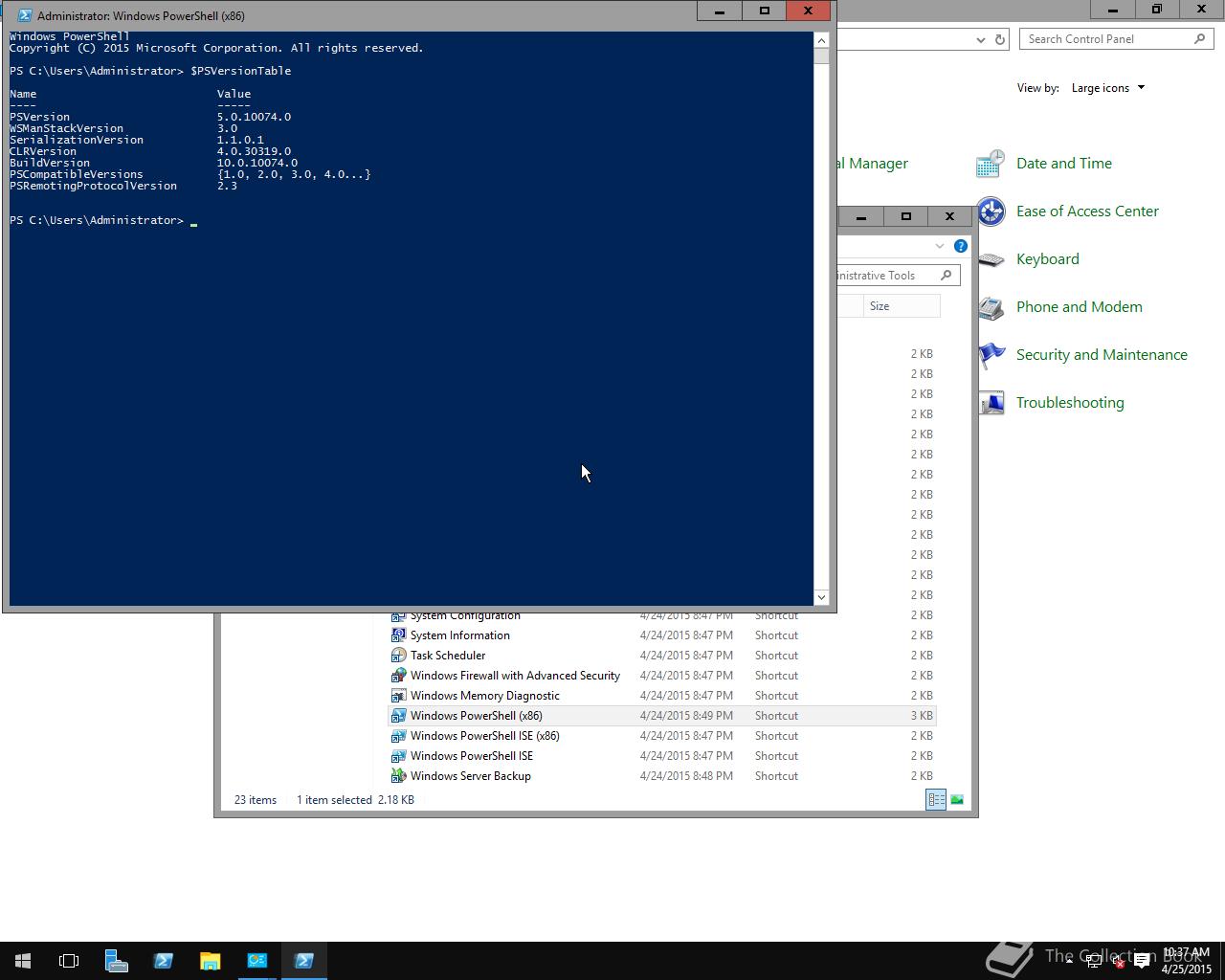Minimize the Administrative Tools window

[860, 217]
